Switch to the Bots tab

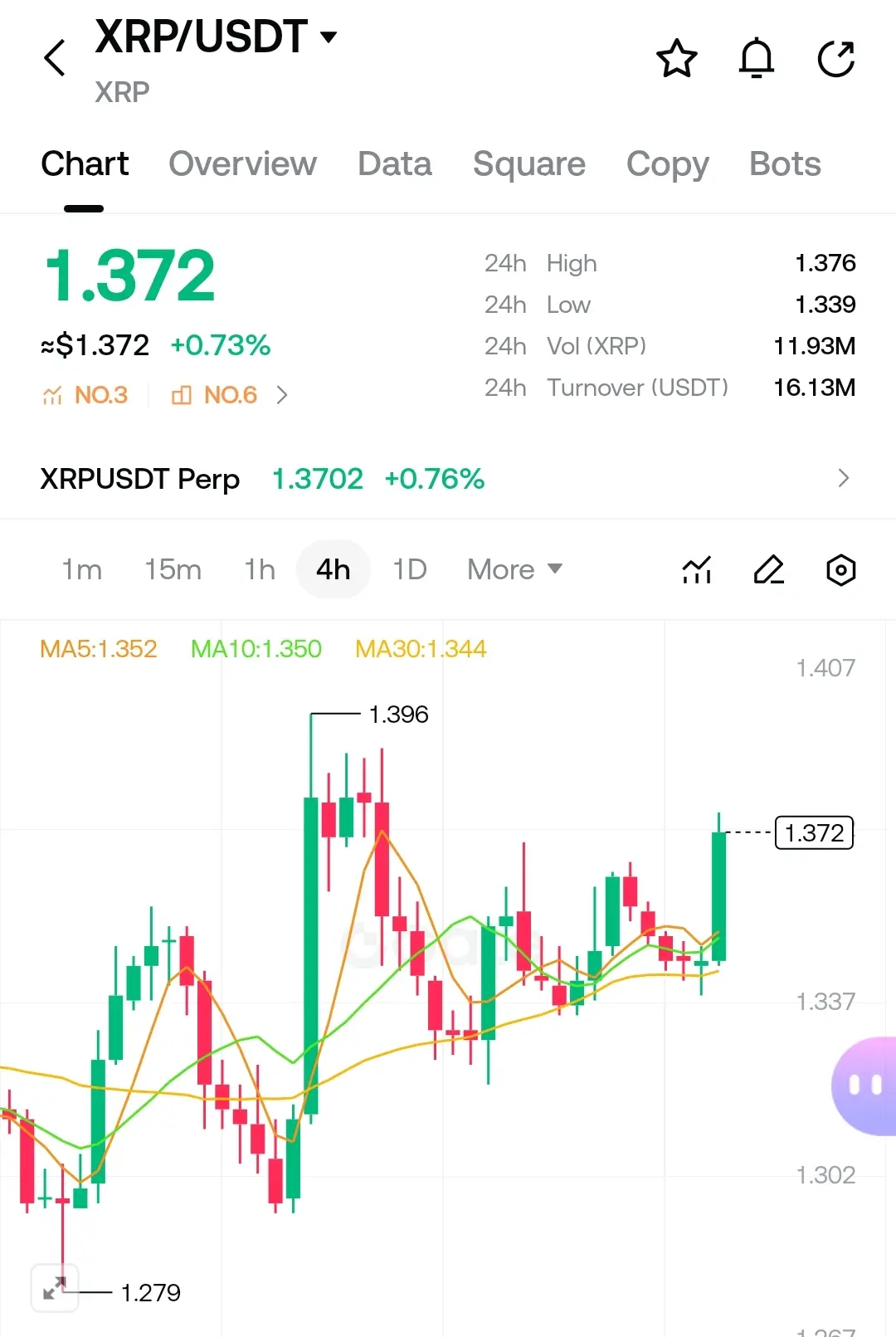(x=785, y=164)
